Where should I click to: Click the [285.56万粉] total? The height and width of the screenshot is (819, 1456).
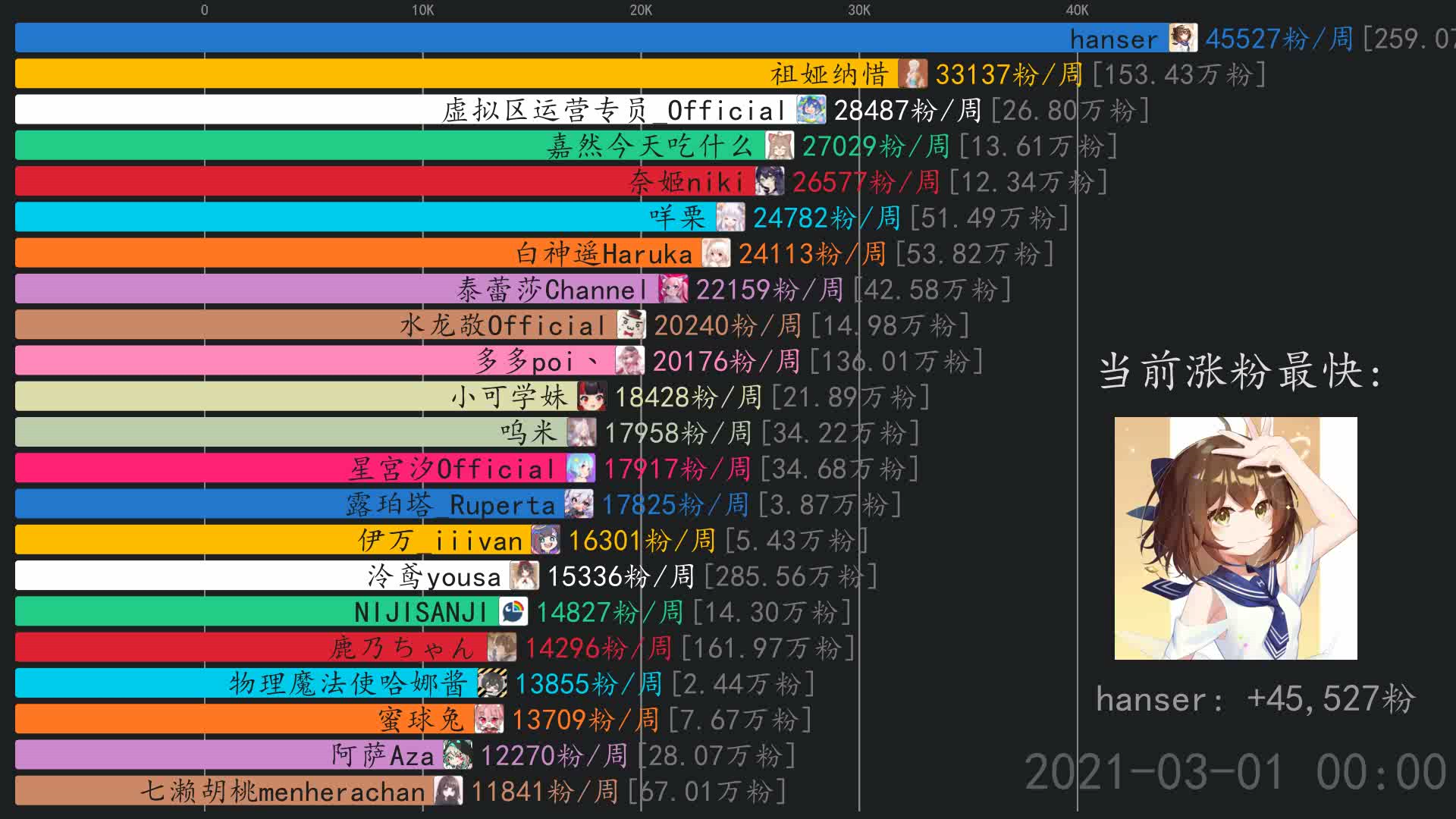[x=791, y=576]
